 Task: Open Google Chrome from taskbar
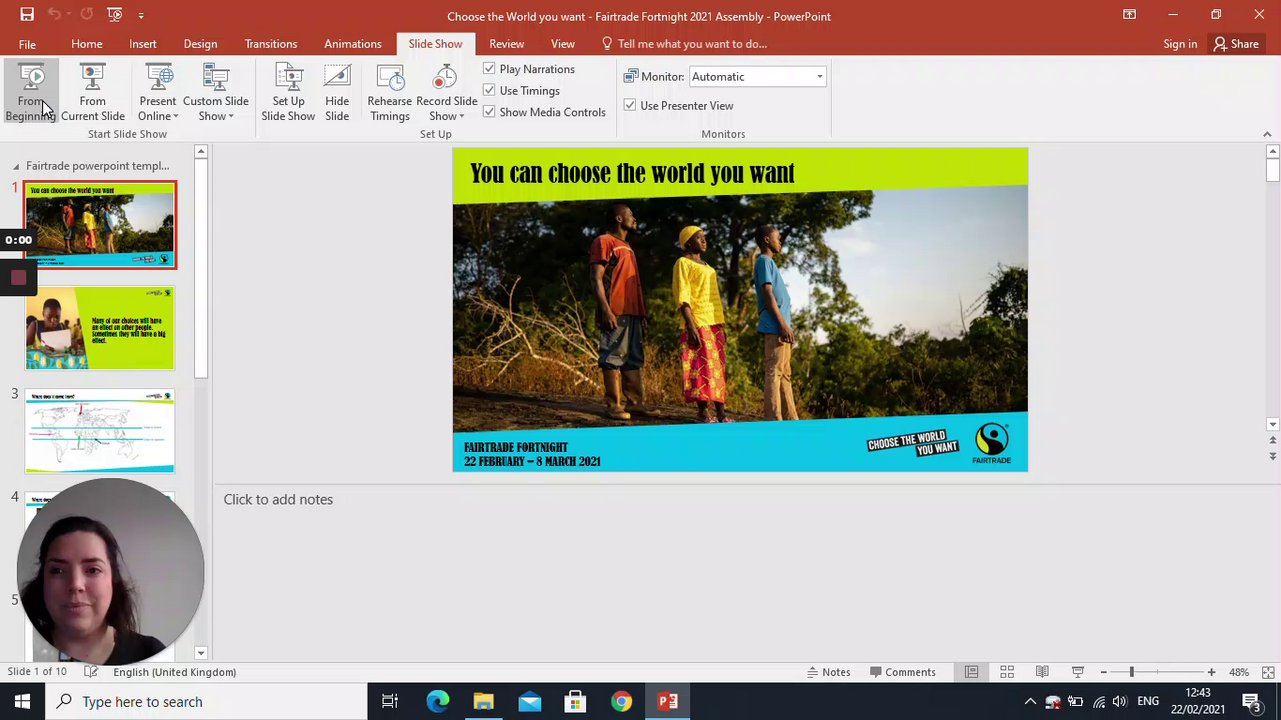click(x=621, y=702)
